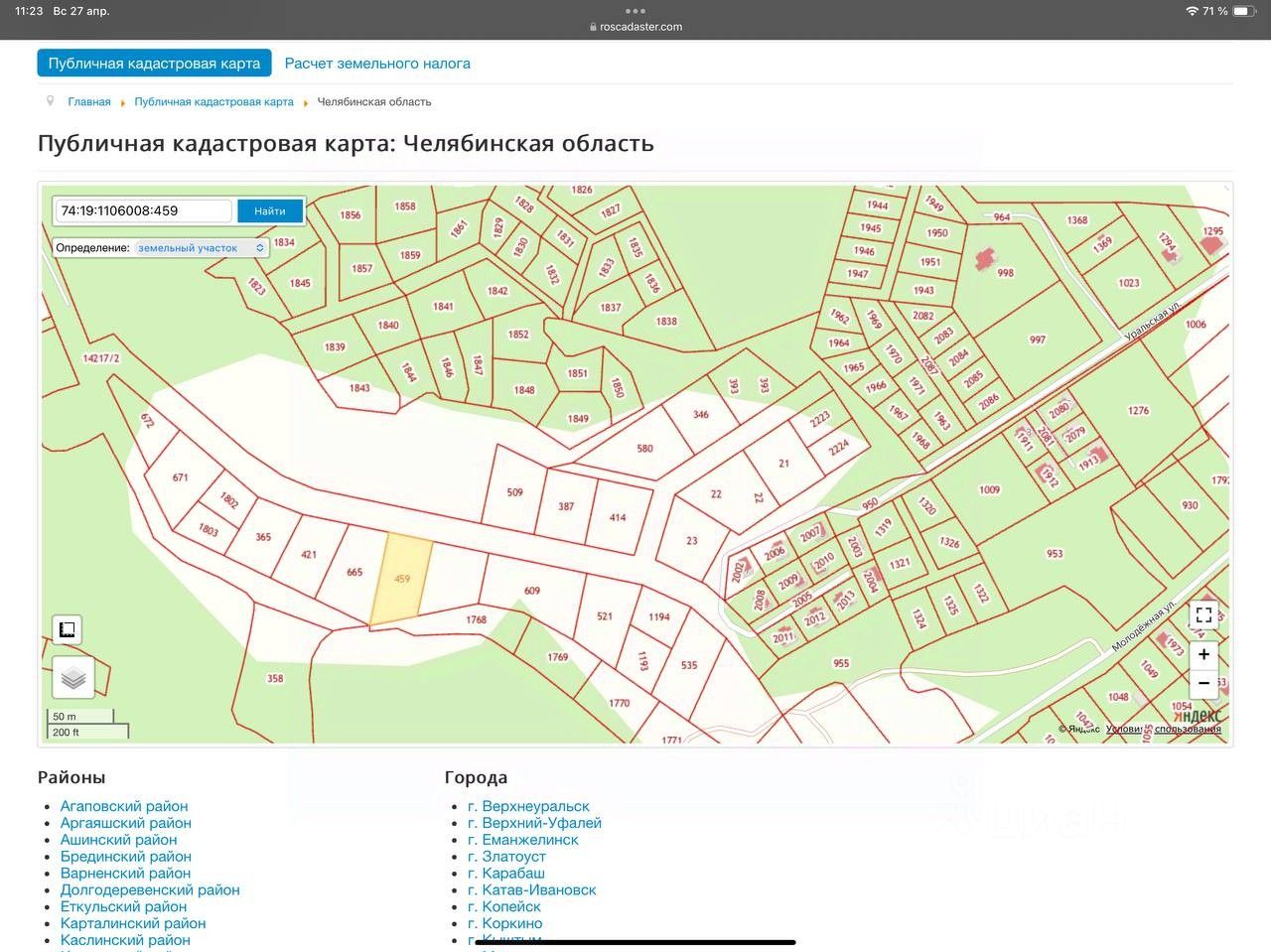Open the Агаповский район link
This screenshot has height=952, width=1271.
(124, 806)
